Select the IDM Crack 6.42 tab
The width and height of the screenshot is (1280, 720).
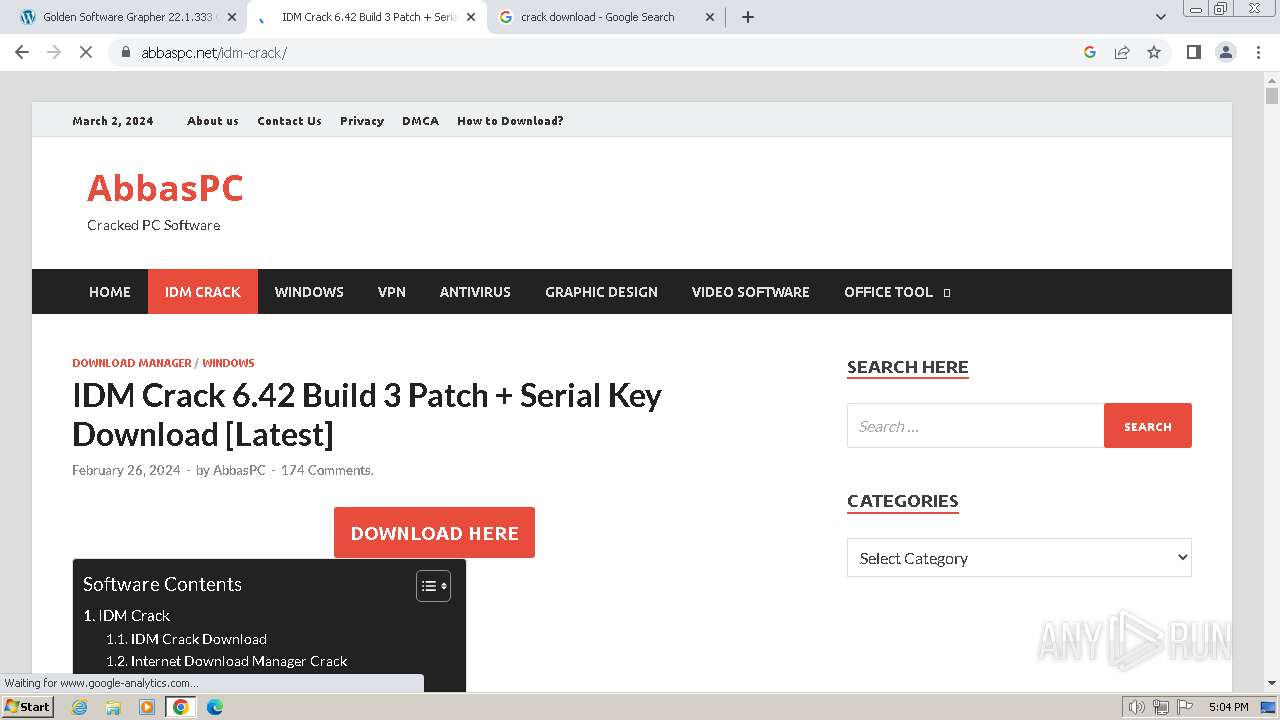(366, 17)
